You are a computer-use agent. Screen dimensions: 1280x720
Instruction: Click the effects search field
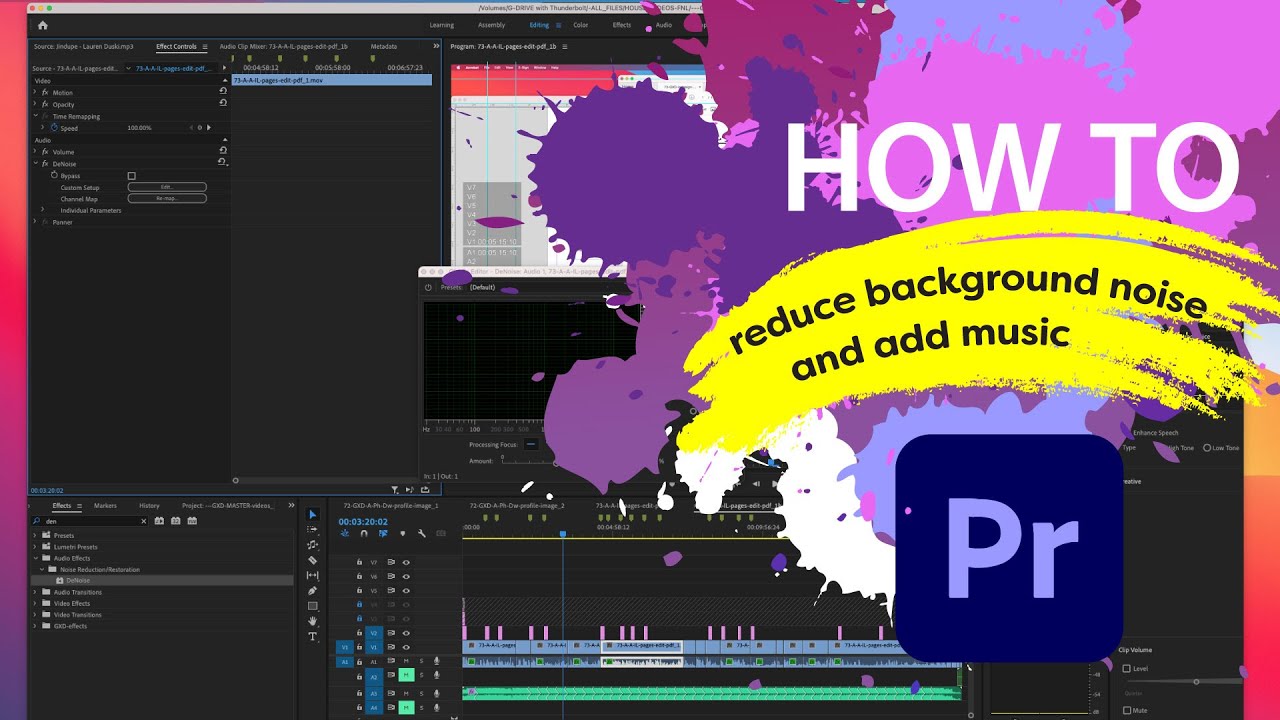point(90,521)
